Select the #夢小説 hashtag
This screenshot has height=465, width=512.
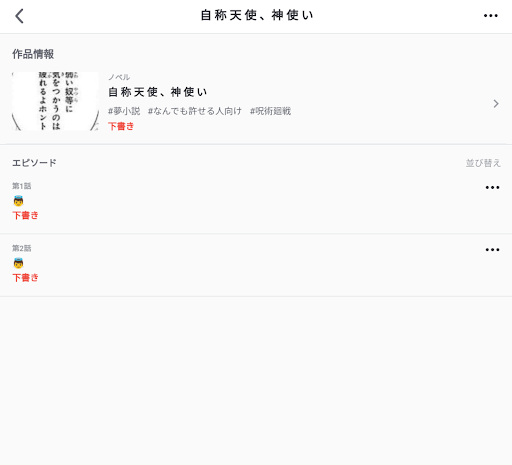click(124, 111)
